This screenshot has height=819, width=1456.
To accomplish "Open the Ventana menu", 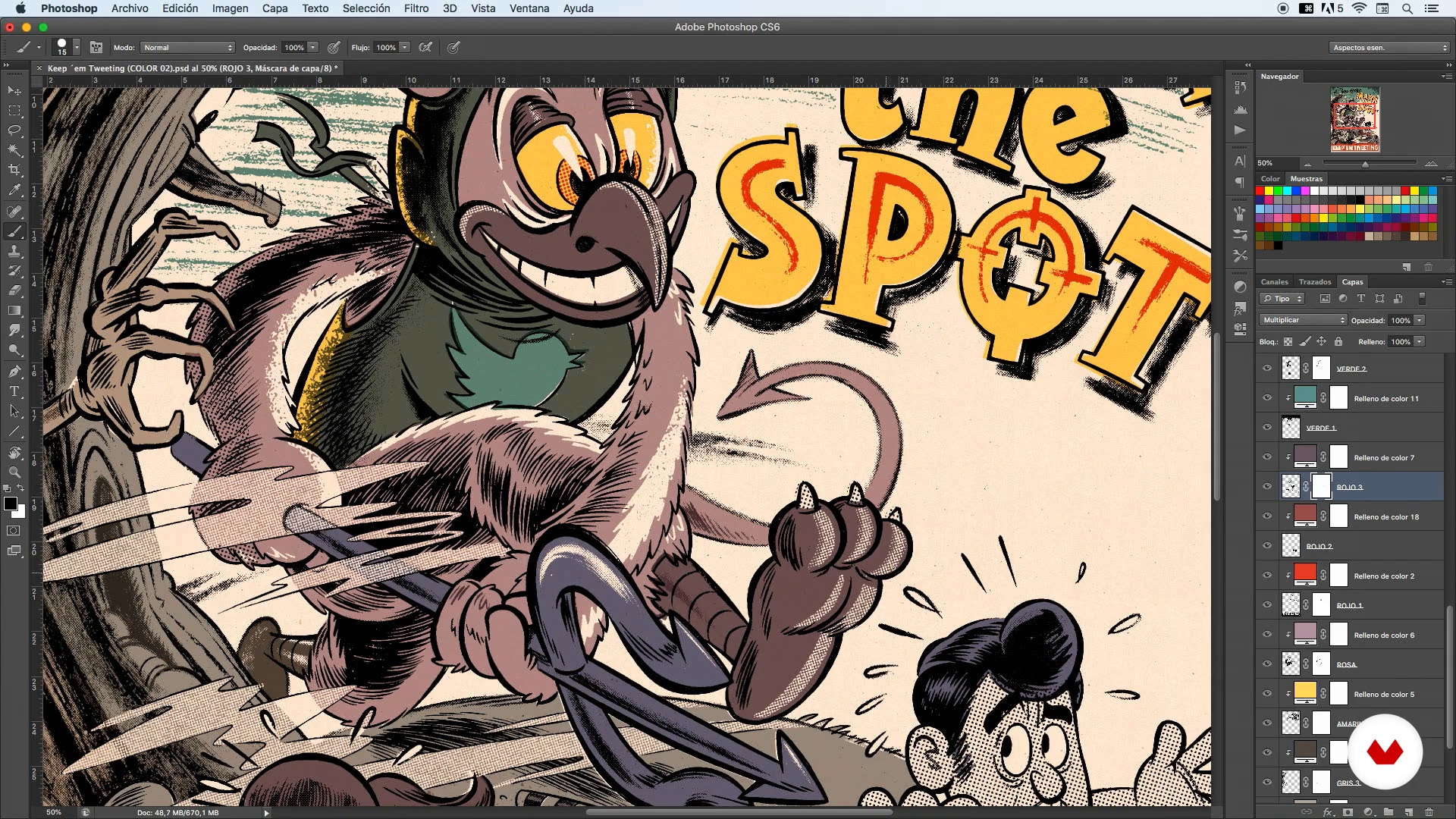I will [529, 8].
